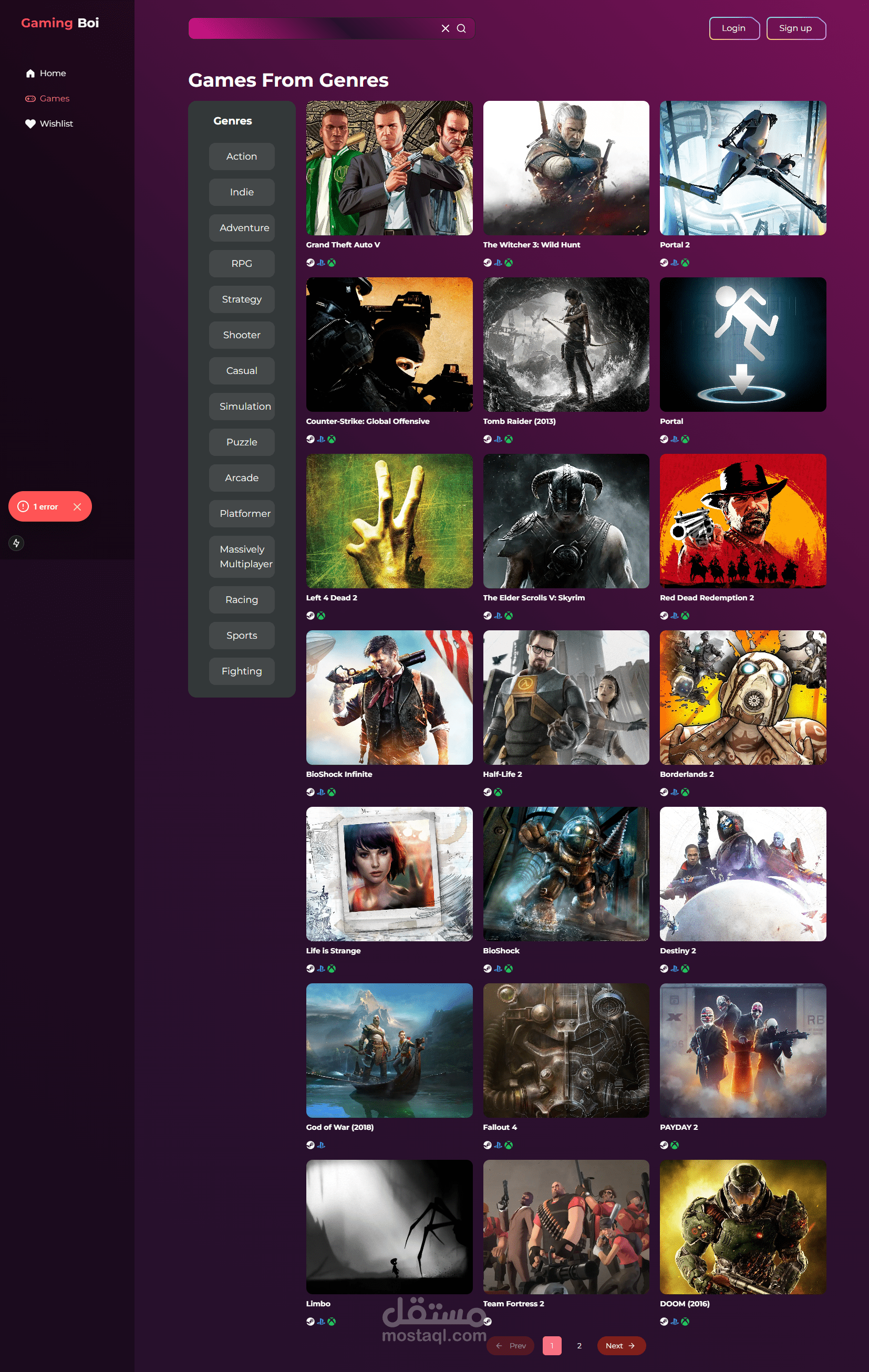Screen dimensions: 869x1372
Task: Select the Simulation genre
Action: 242,407
